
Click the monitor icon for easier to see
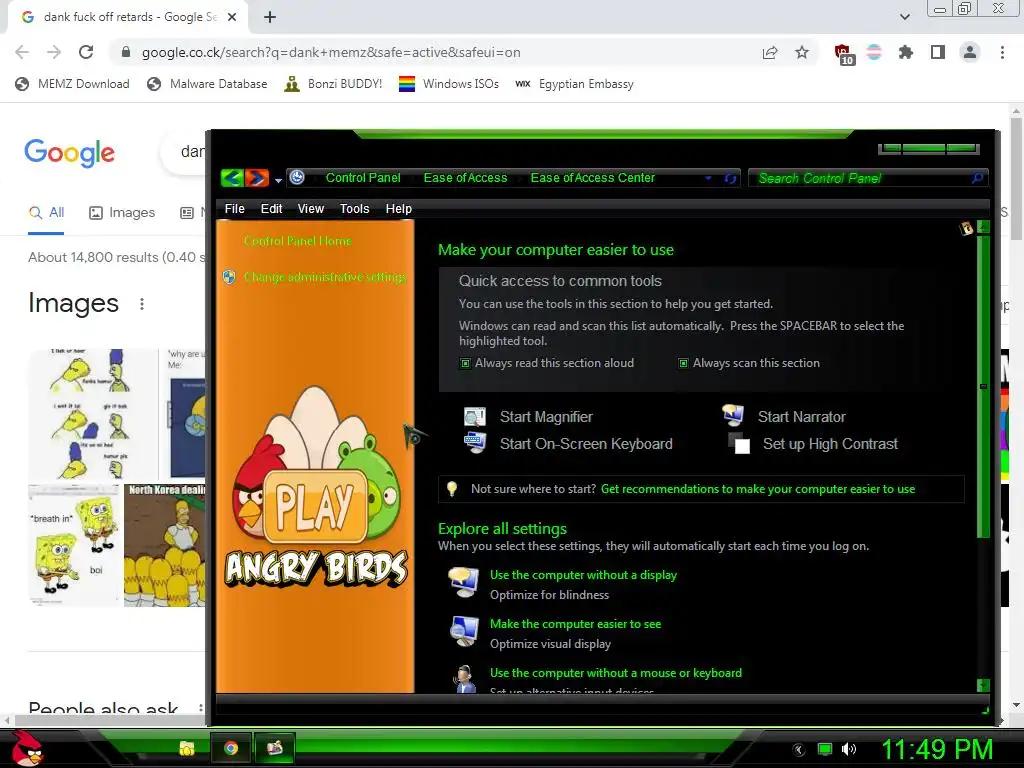[x=464, y=631]
